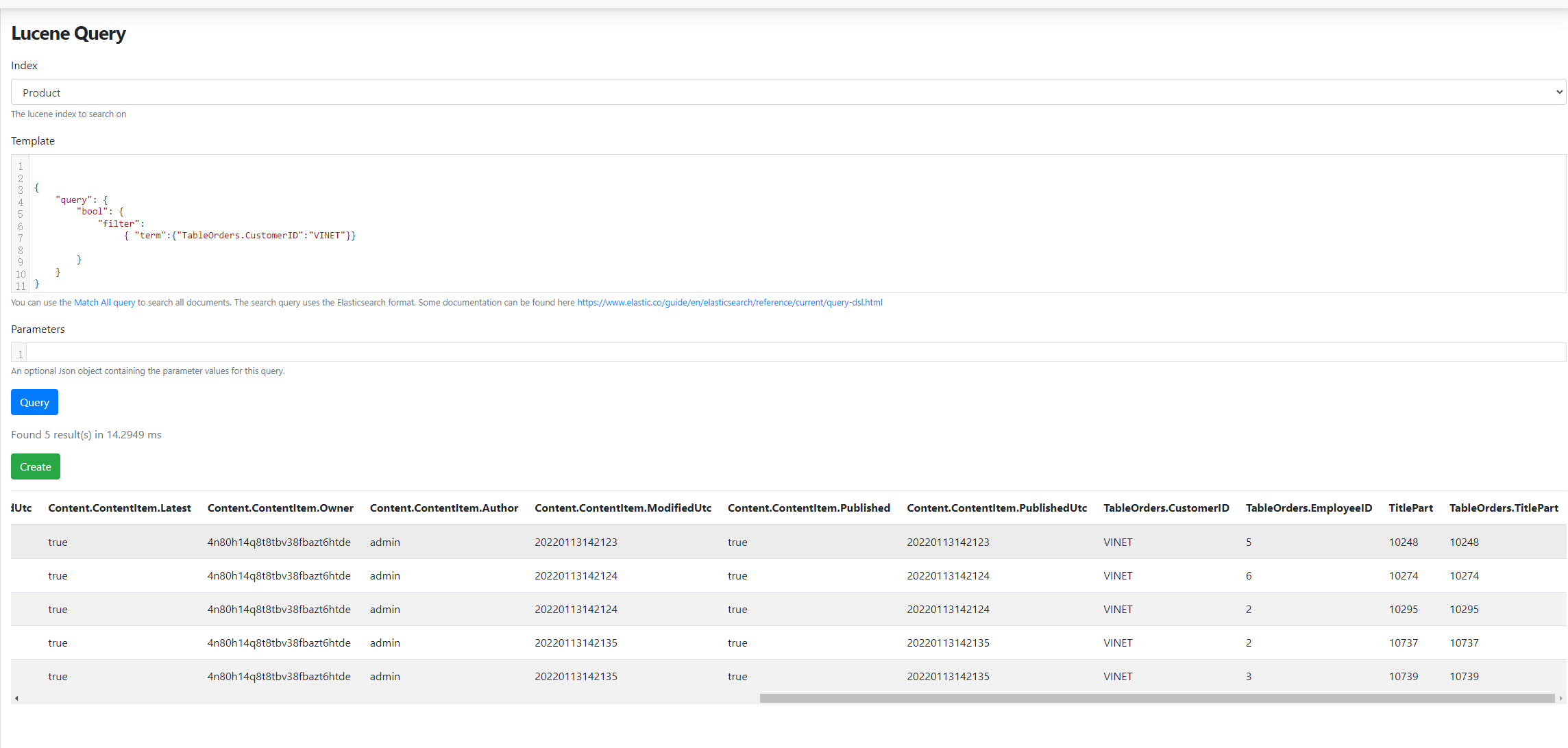The width and height of the screenshot is (1568, 748).
Task: Click the right arrow on the horizontal scrollbar
Action: click(1561, 698)
